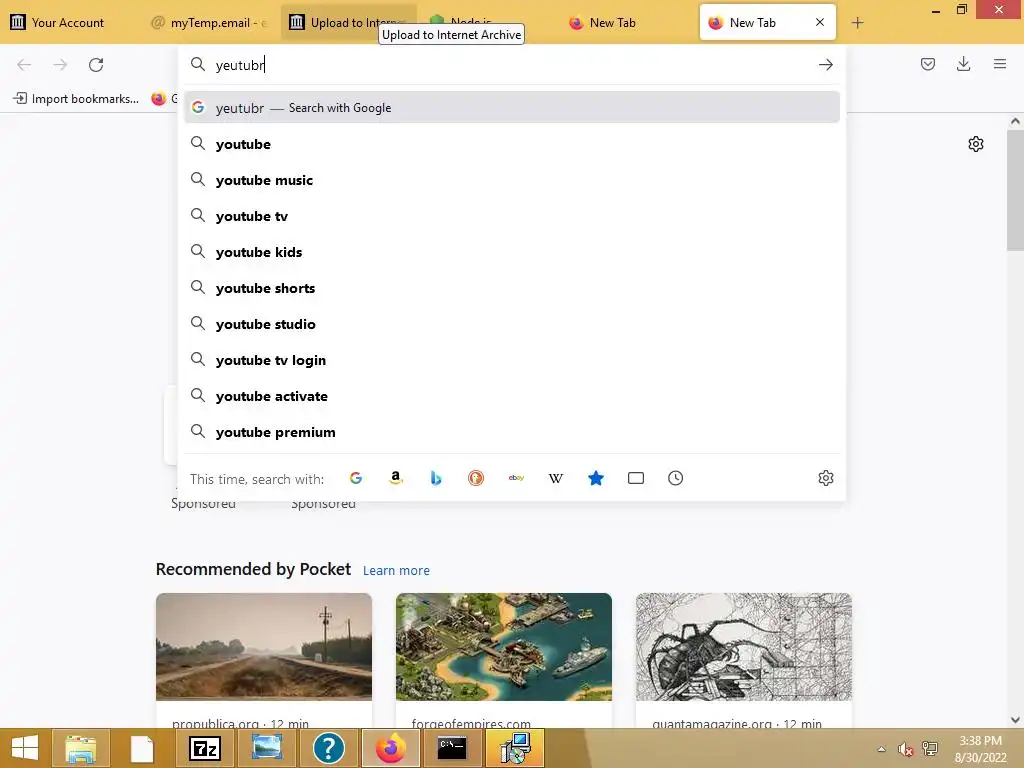
Task: Open the Firefox application menu
Action: pos(1000,64)
